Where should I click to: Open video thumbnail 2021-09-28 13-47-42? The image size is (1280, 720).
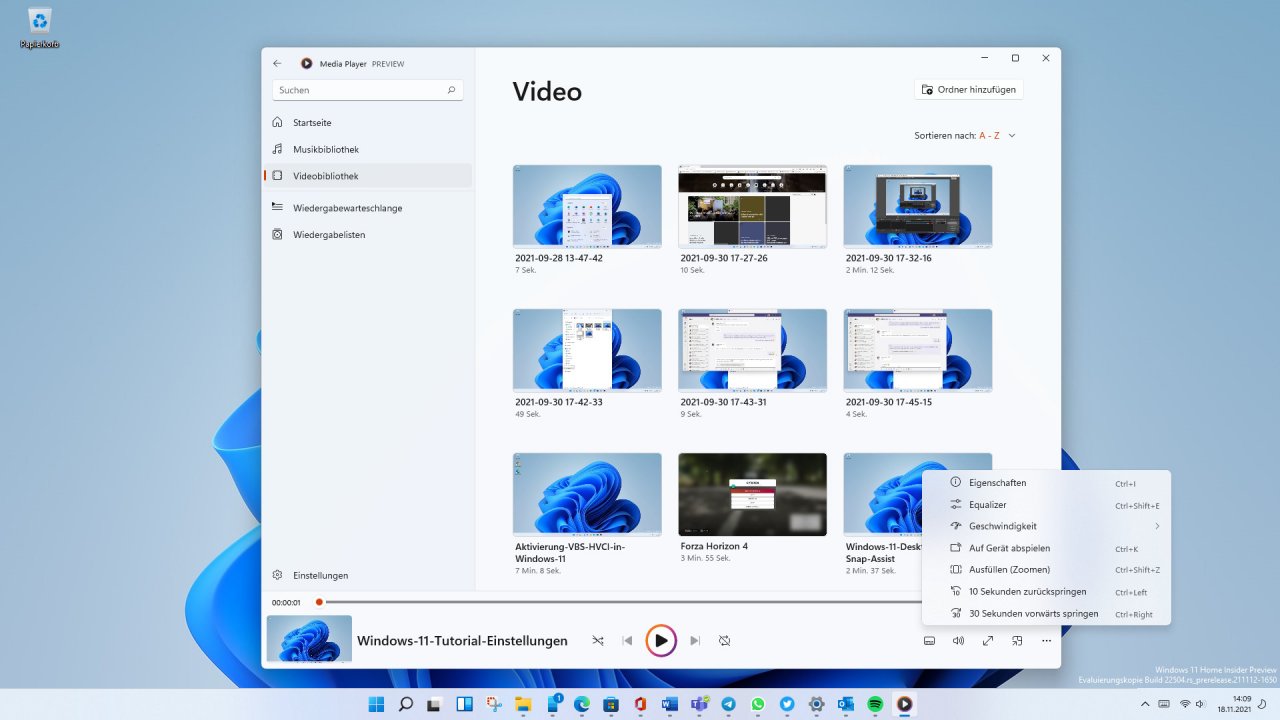tap(587, 206)
